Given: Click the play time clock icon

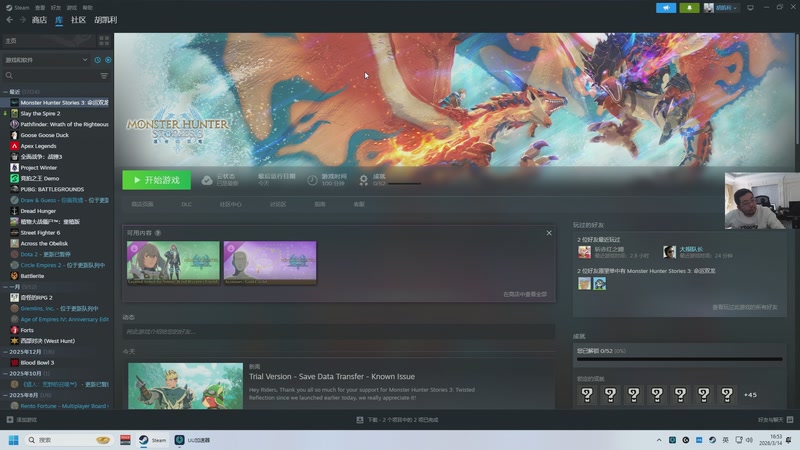Looking at the screenshot, I should [x=312, y=180].
